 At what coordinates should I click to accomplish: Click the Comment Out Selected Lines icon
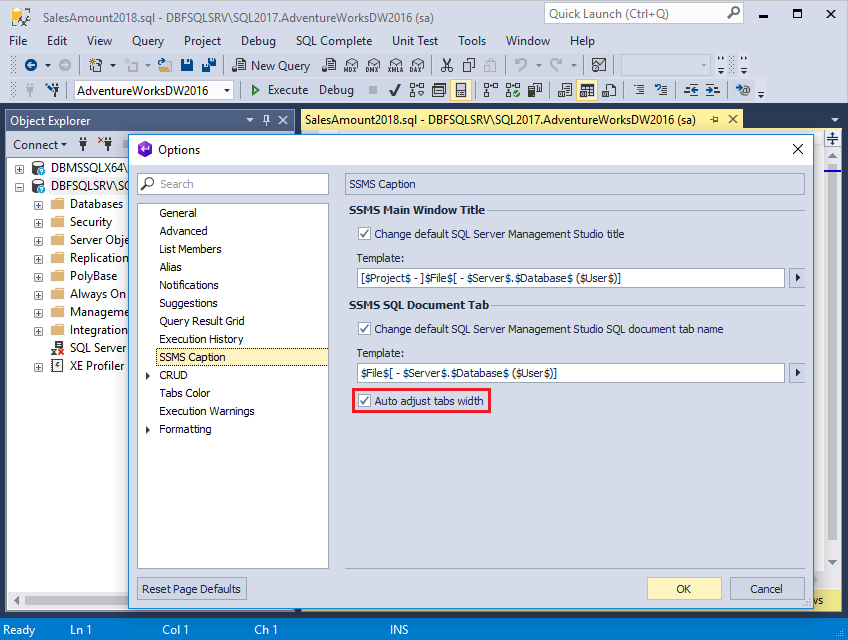(639, 90)
